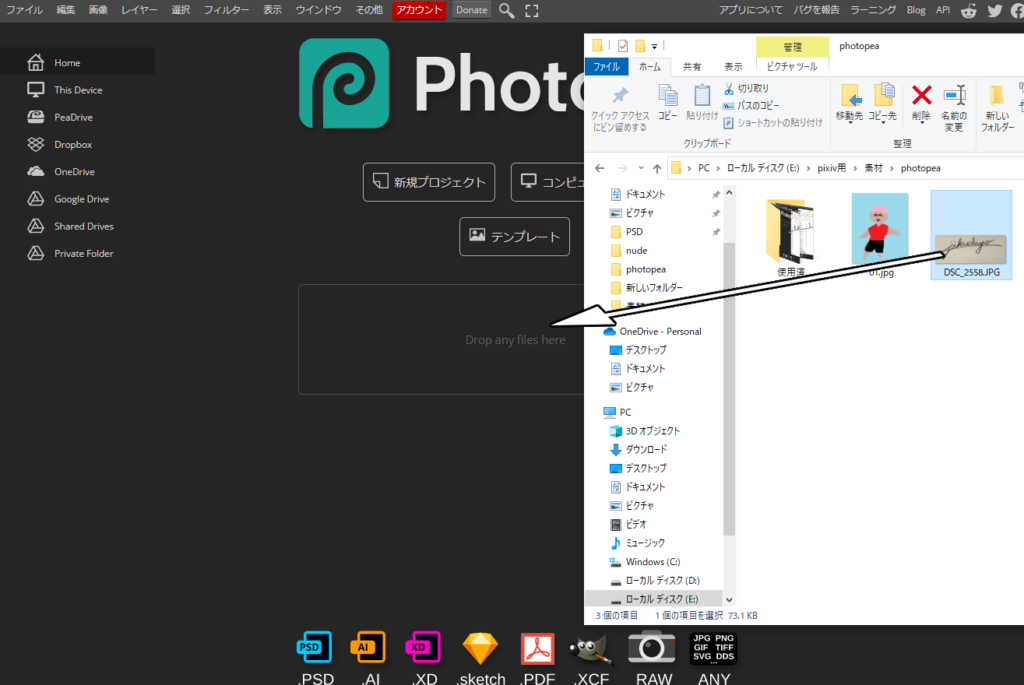Open バグを報告 link
The width and height of the screenshot is (1024, 685).
(816, 10)
